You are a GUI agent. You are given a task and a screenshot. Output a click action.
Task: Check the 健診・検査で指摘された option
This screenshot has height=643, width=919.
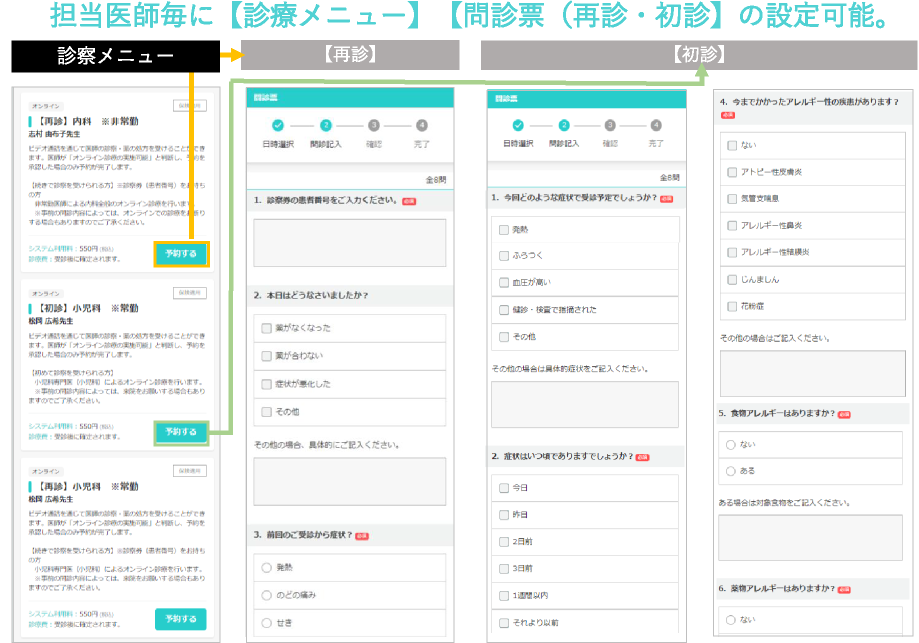coord(504,310)
